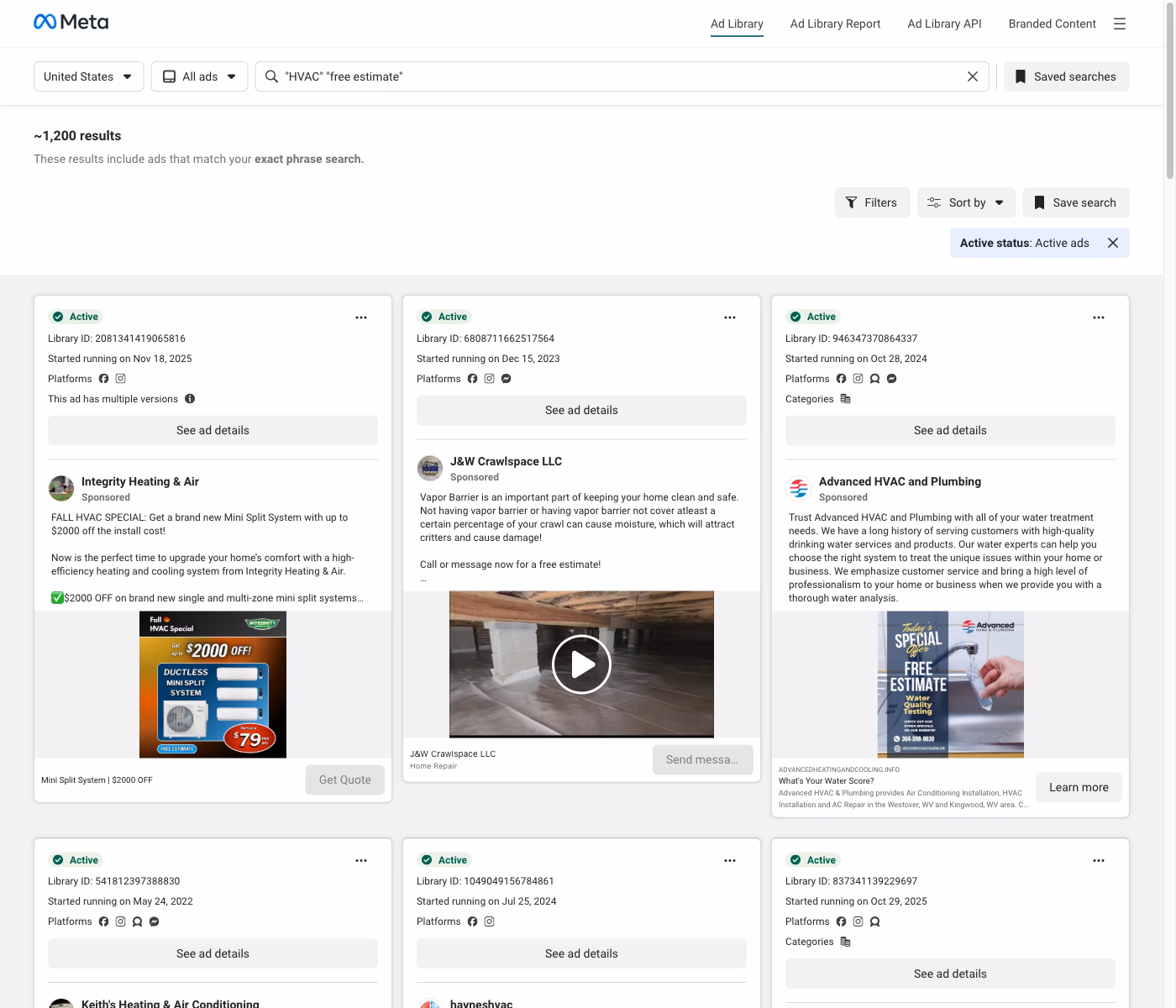Image resolution: width=1176 pixels, height=1008 pixels.
Task: Expand the Sort by dropdown
Action: pyautogui.click(x=966, y=202)
